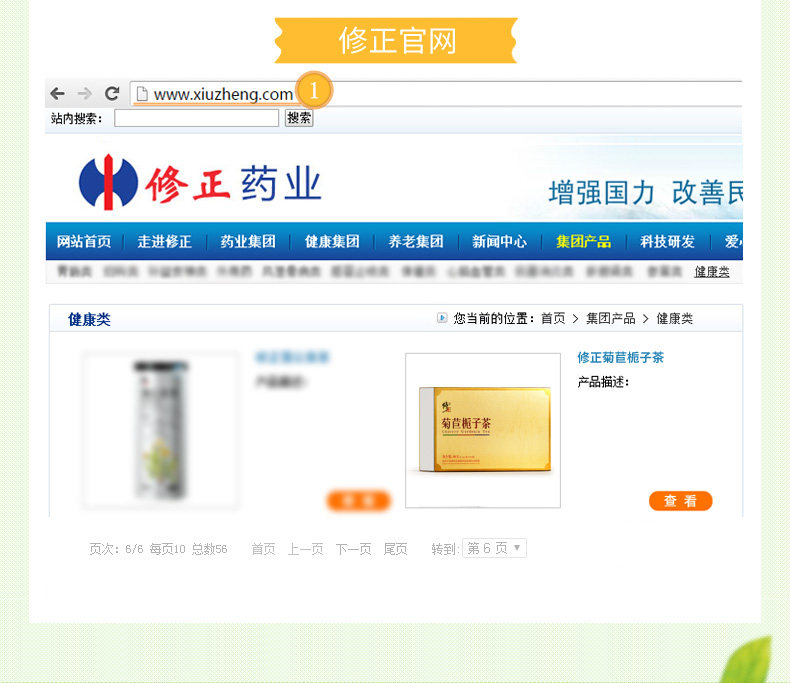
Task: Click the orange 查看 button
Action: [x=681, y=501]
